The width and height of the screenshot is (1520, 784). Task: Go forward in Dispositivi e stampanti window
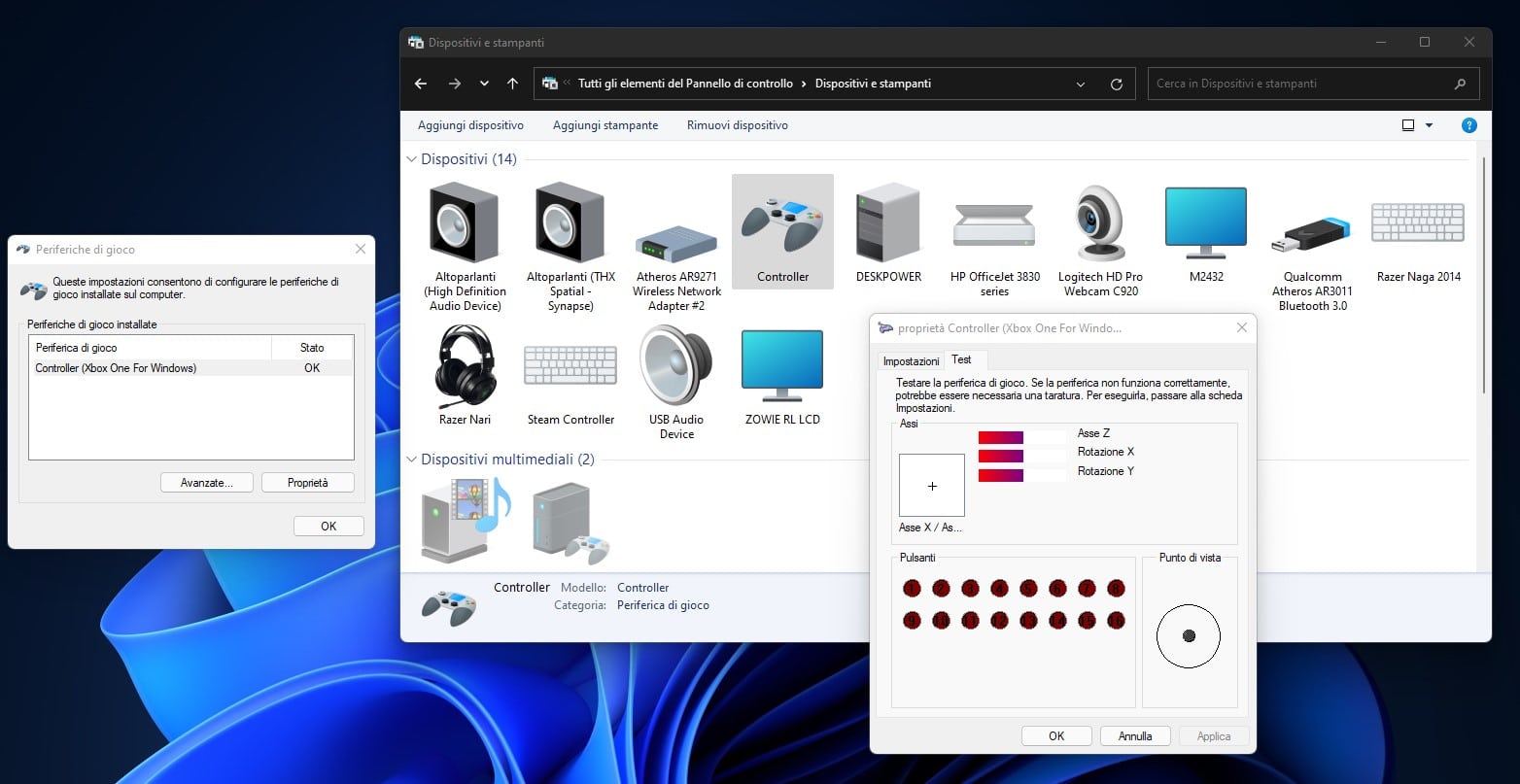454,84
